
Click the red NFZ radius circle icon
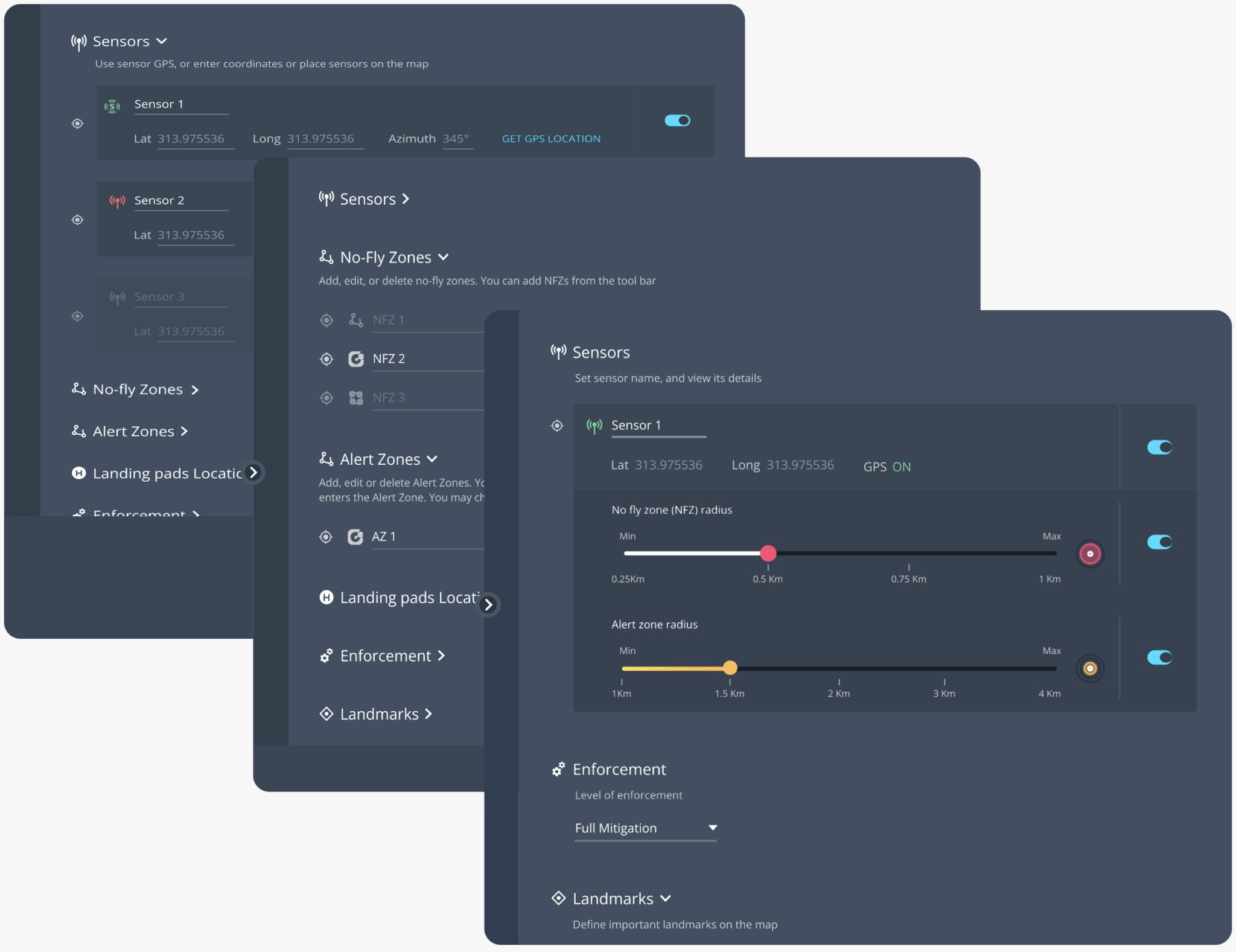1090,554
